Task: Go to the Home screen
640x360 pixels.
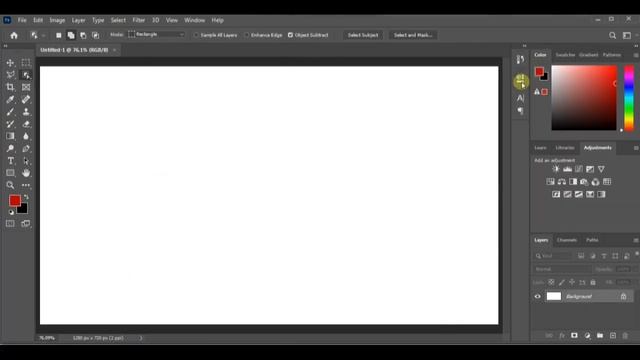Action: click(x=14, y=36)
